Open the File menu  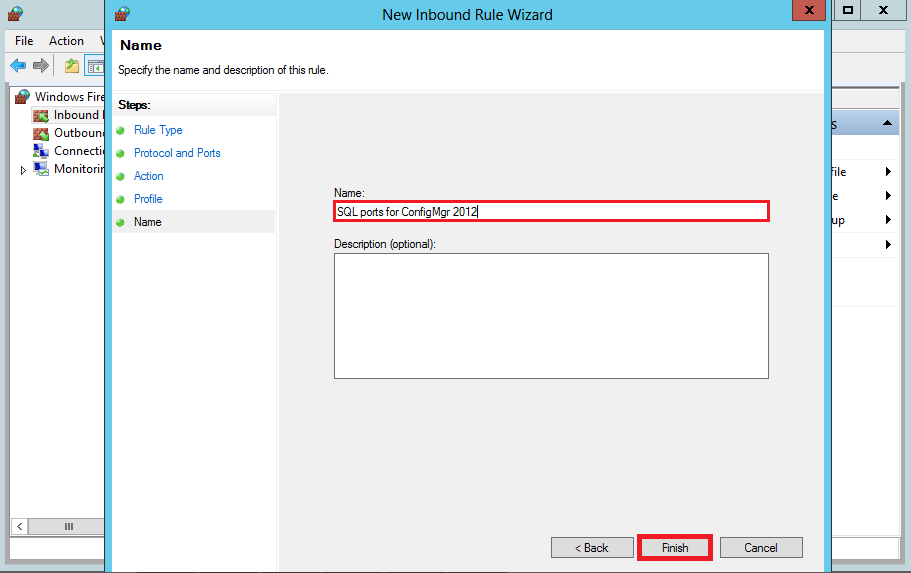[x=24, y=41]
